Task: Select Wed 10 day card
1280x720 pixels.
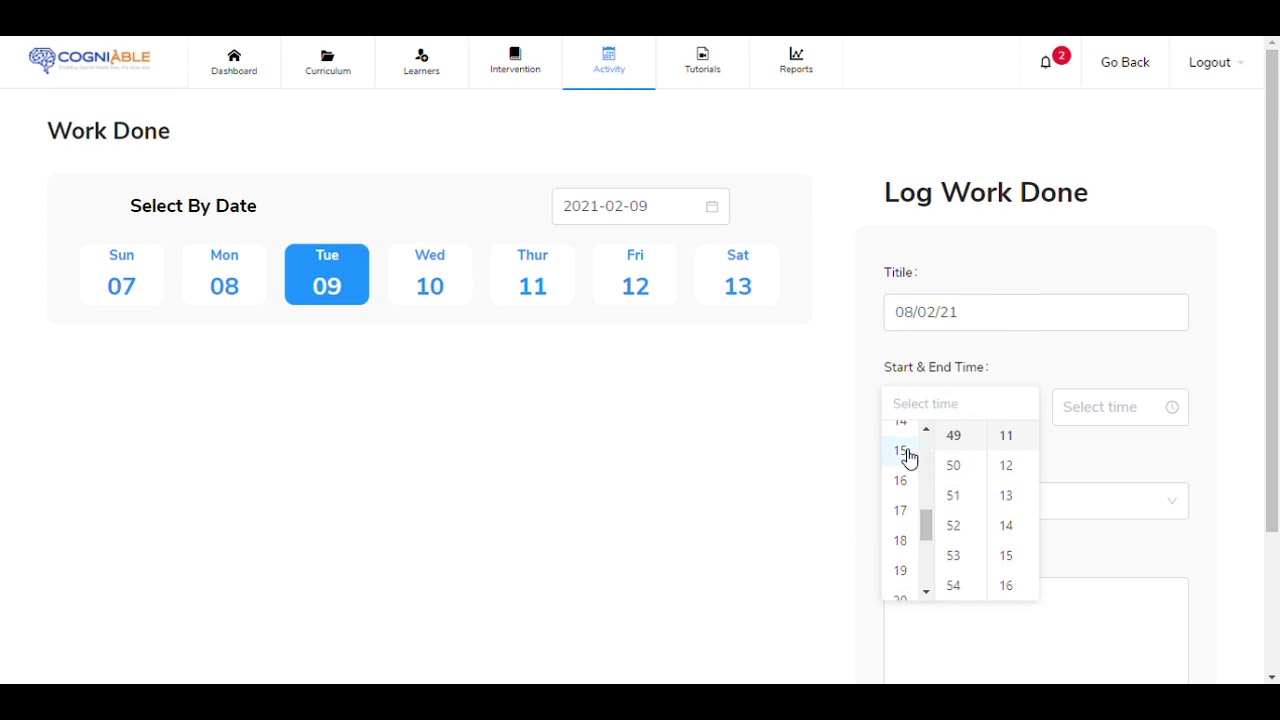Action: tap(430, 274)
